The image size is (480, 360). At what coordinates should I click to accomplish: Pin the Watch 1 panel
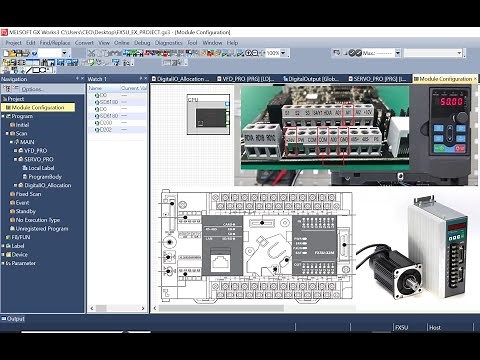pos(141,78)
